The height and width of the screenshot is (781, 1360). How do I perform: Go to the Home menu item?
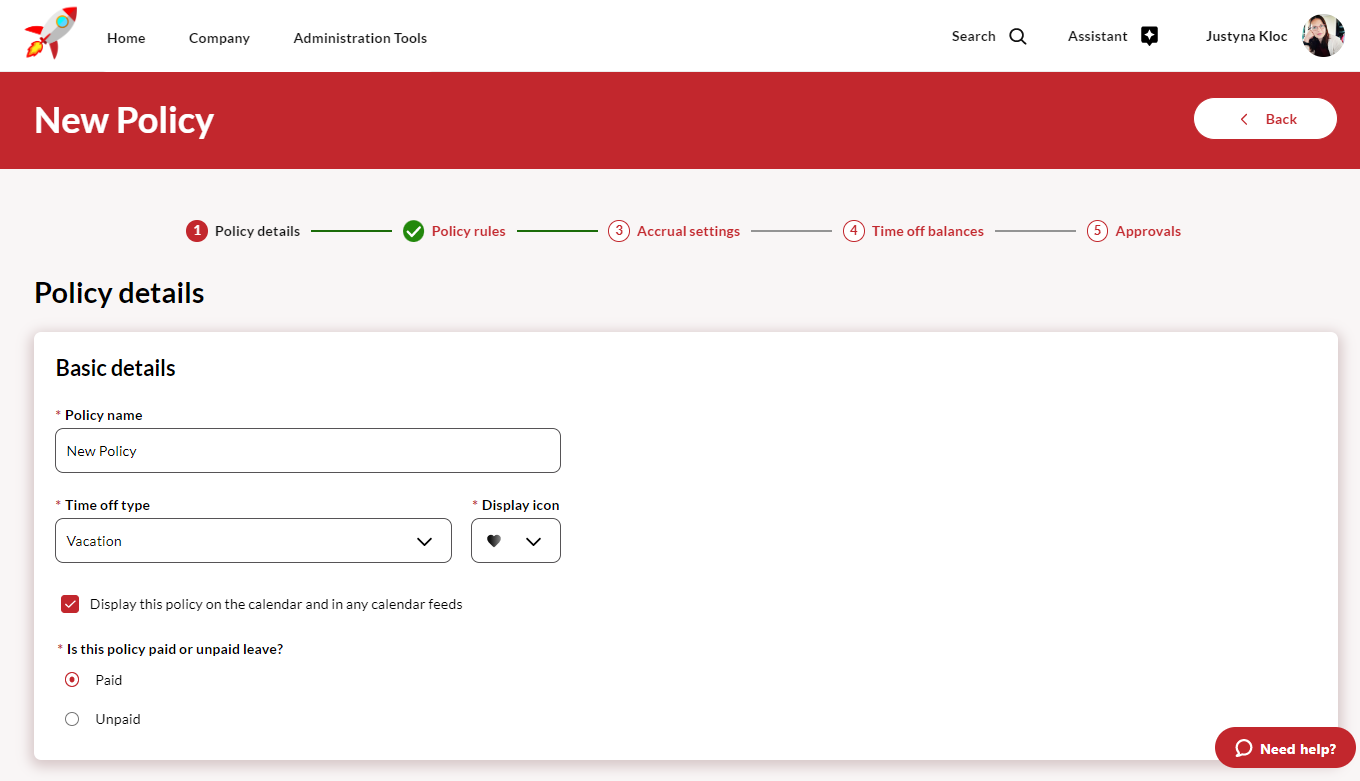click(x=126, y=38)
